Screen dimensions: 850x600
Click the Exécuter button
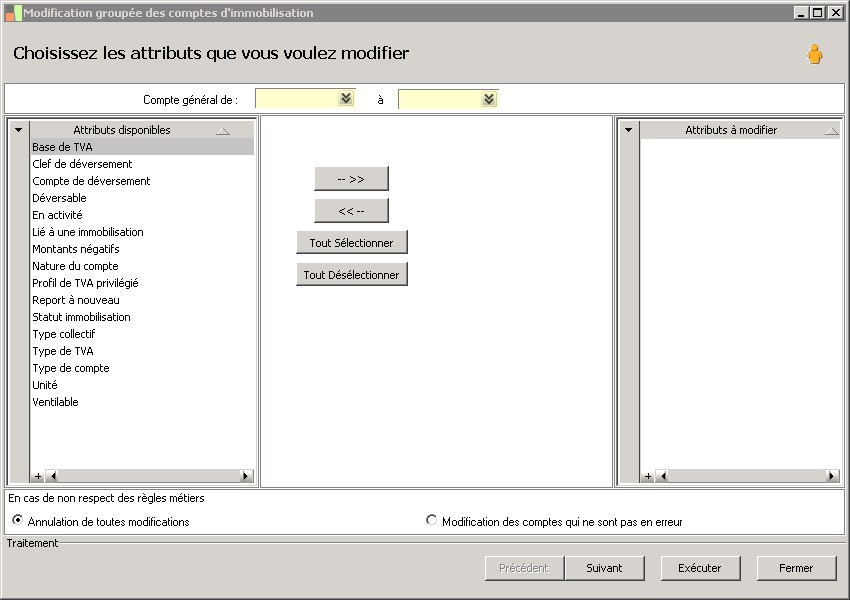click(x=700, y=568)
